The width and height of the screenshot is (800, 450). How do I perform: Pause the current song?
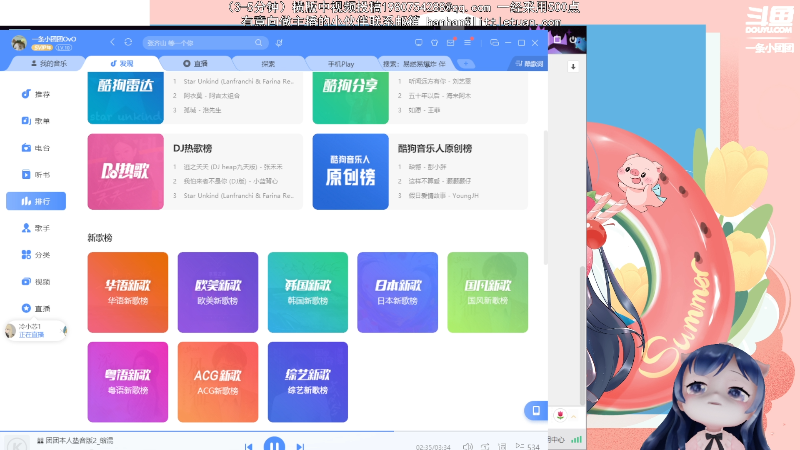(x=274, y=444)
